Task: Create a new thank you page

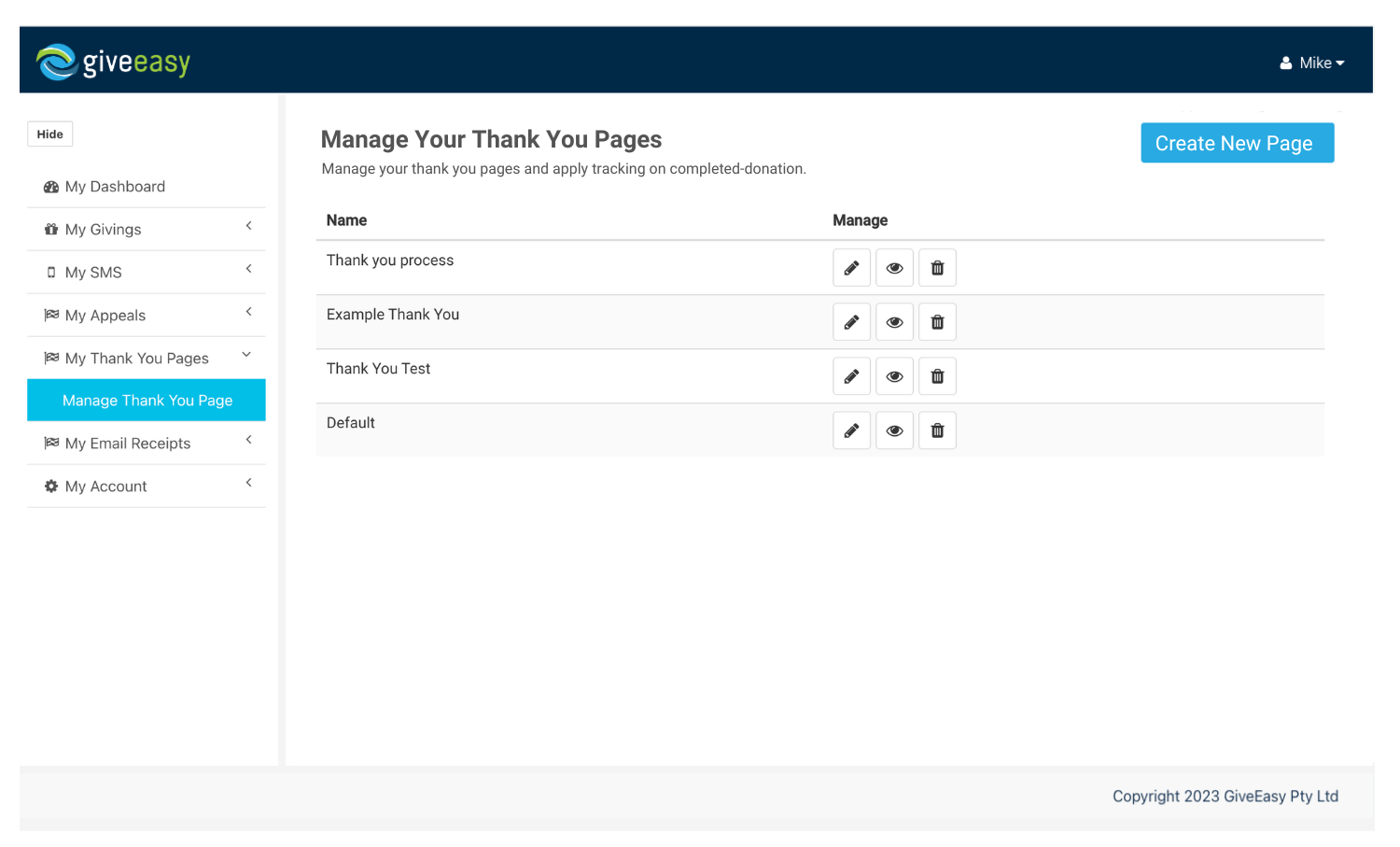Action: click(x=1237, y=143)
